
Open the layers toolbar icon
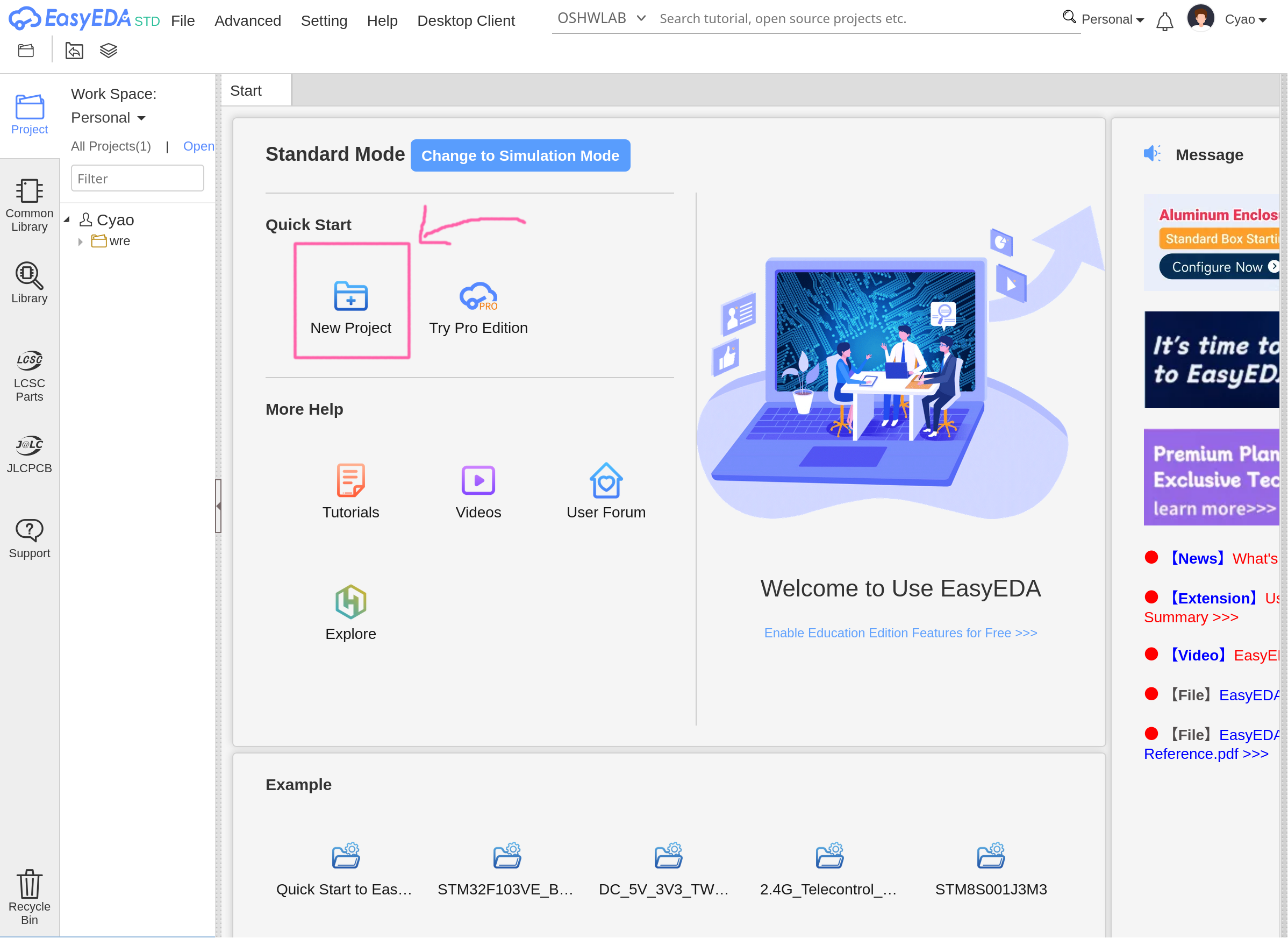click(x=109, y=51)
